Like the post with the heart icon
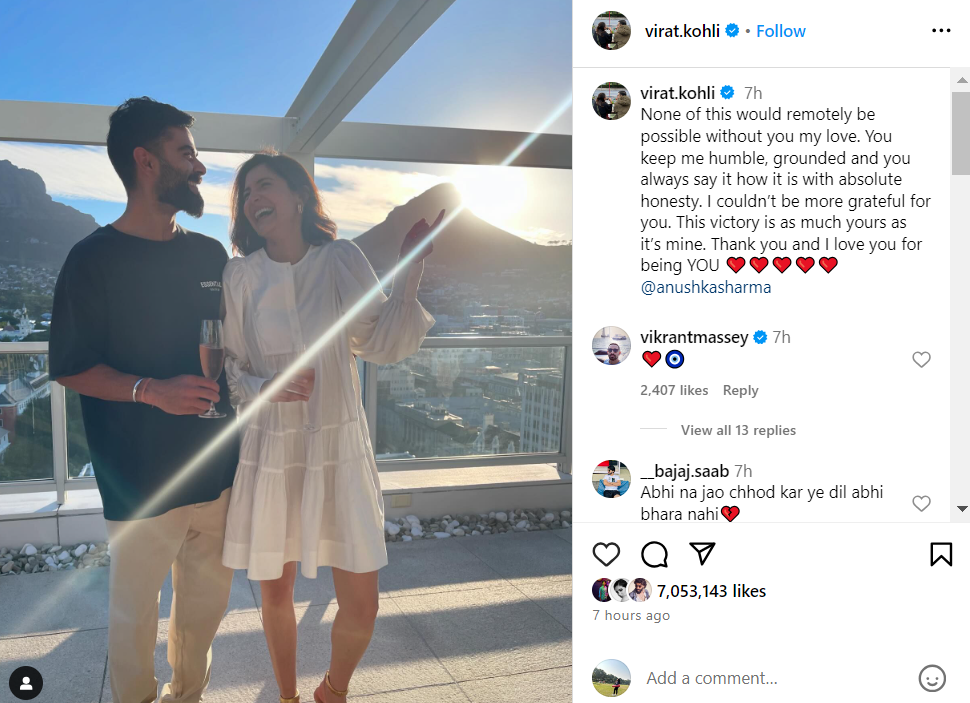The image size is (970, 703). [606, 554]
